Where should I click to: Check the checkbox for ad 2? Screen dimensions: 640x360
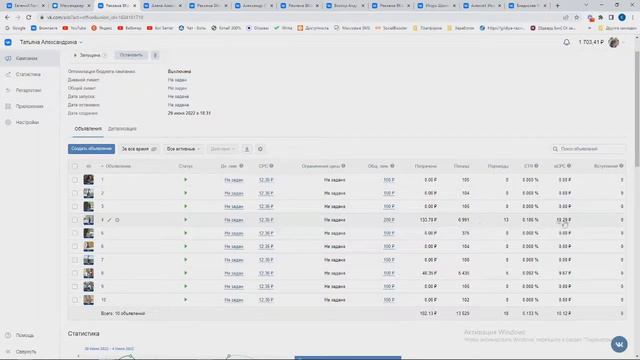pos(75,193)
